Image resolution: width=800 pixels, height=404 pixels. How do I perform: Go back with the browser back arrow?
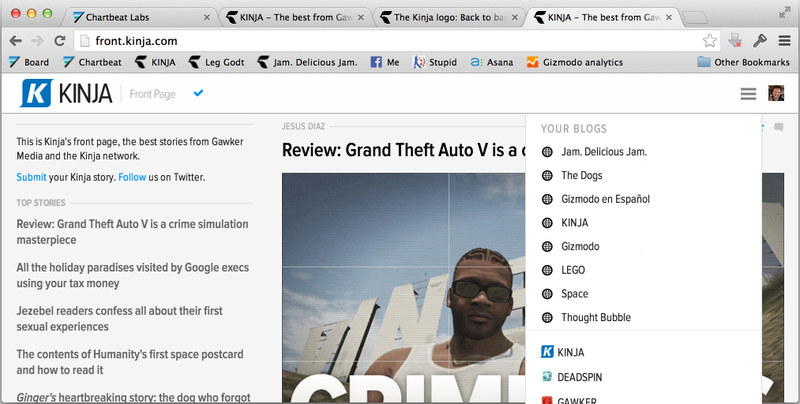point(16,41)
